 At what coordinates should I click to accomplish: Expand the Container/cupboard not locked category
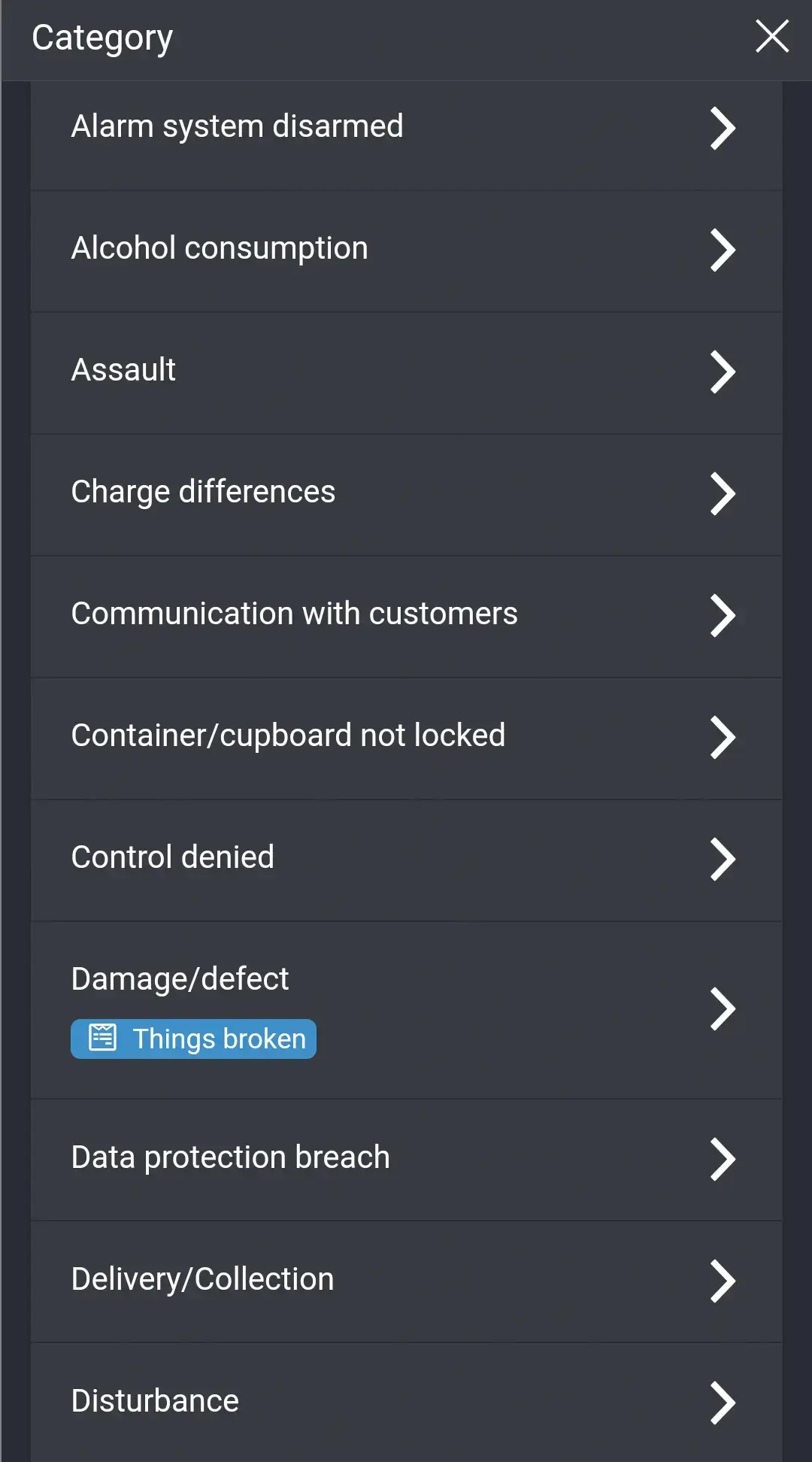click(723, 737)
